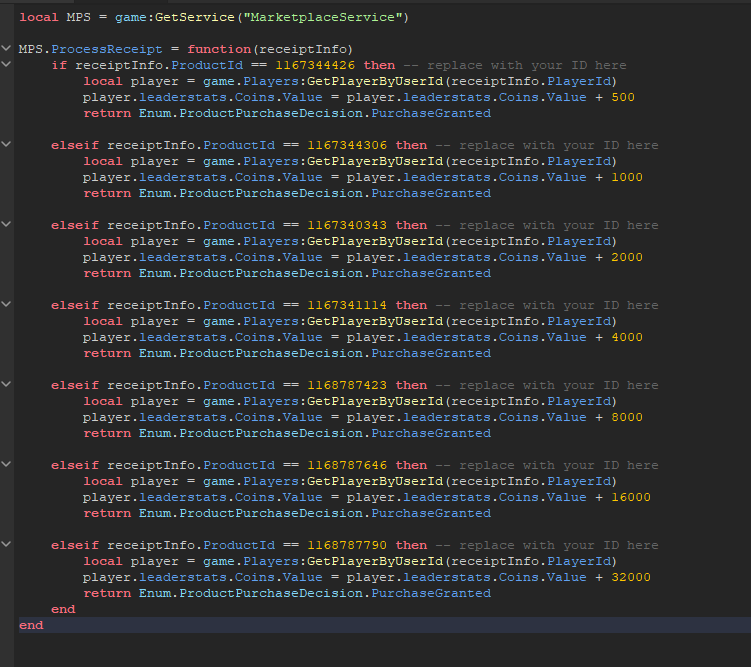Click the function keyword in ProcessReceipt line

219,49
